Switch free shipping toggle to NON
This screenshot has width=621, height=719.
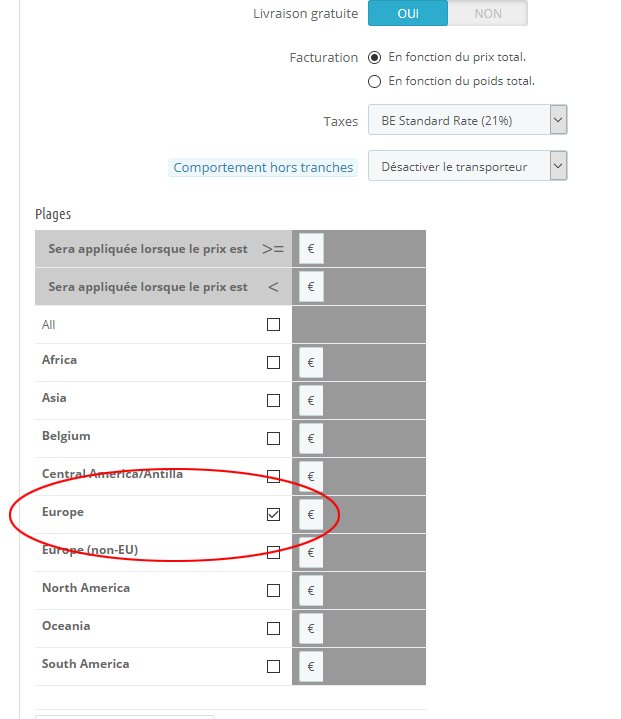coord(488,13)
